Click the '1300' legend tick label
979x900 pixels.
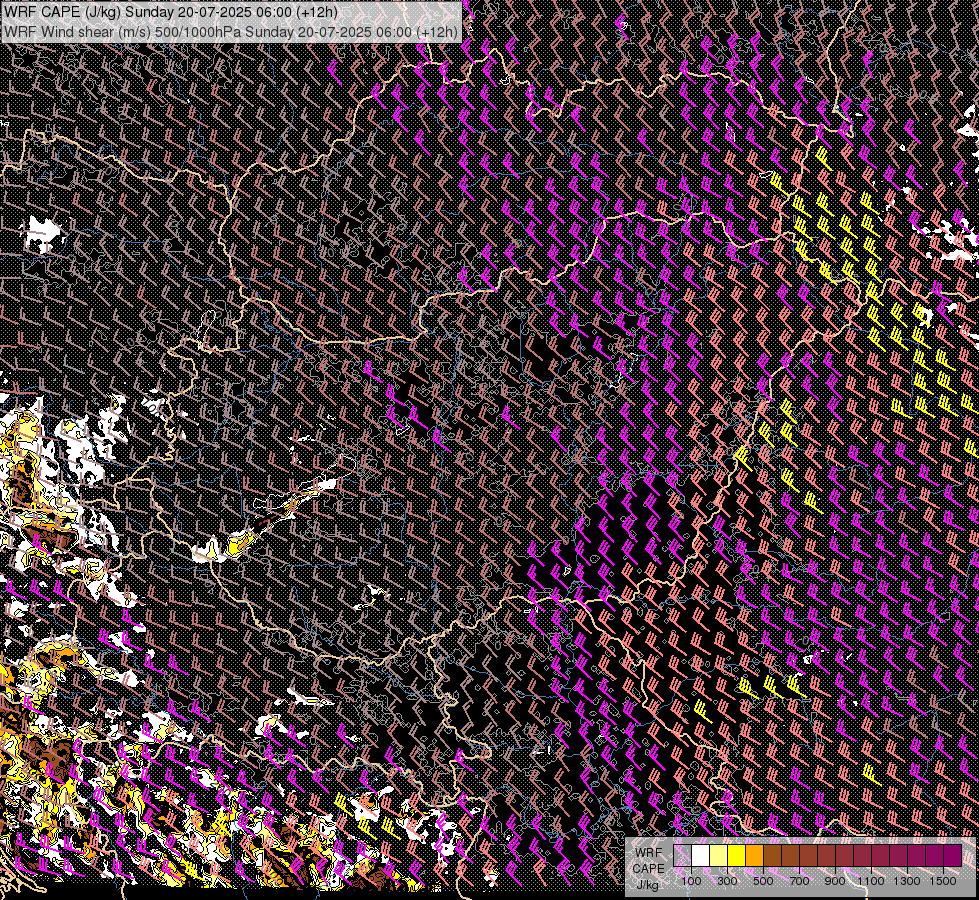[x=907, y=881]
